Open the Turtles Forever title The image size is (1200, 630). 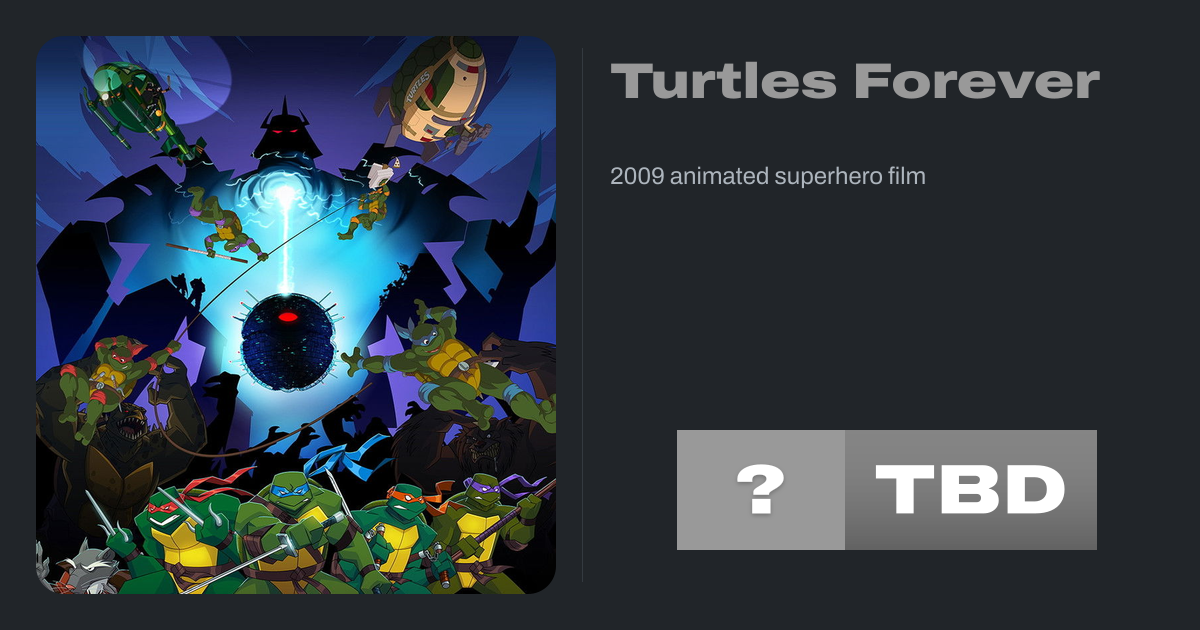pos(855,82)
